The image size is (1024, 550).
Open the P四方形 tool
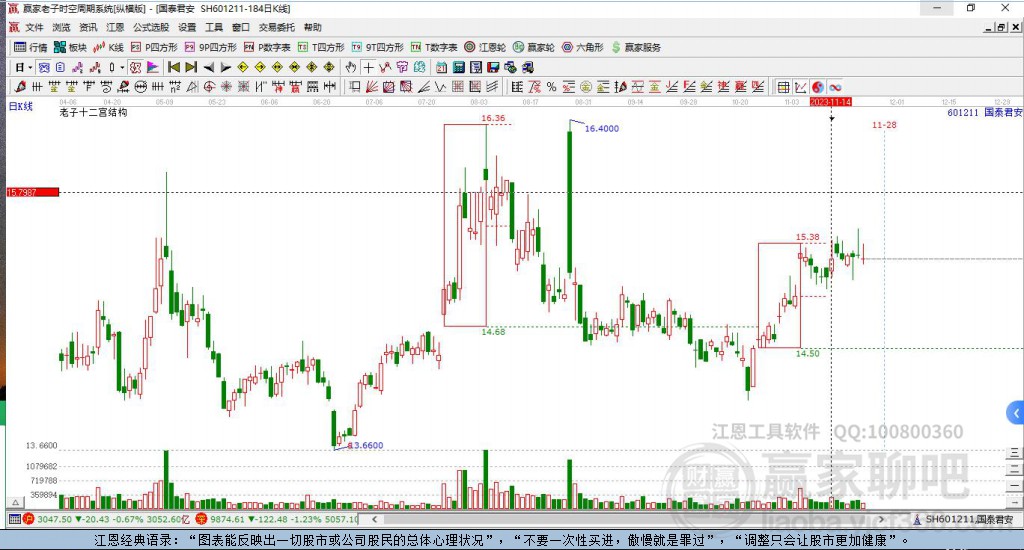pyautogui.click(x=154, y=47)
